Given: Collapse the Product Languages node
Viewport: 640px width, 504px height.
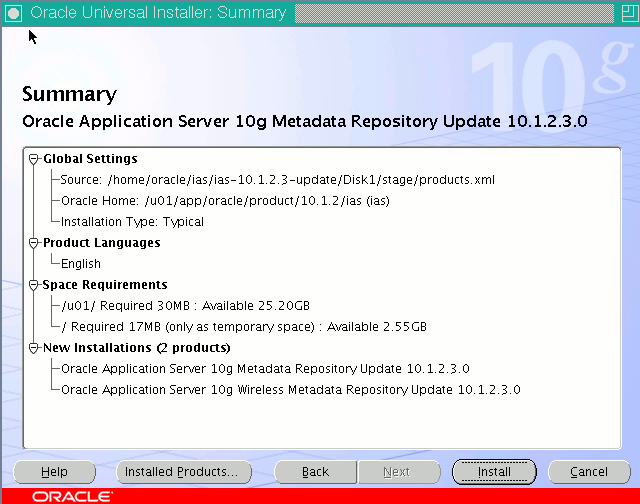Looking at the screenshot, I should (33, 243).
